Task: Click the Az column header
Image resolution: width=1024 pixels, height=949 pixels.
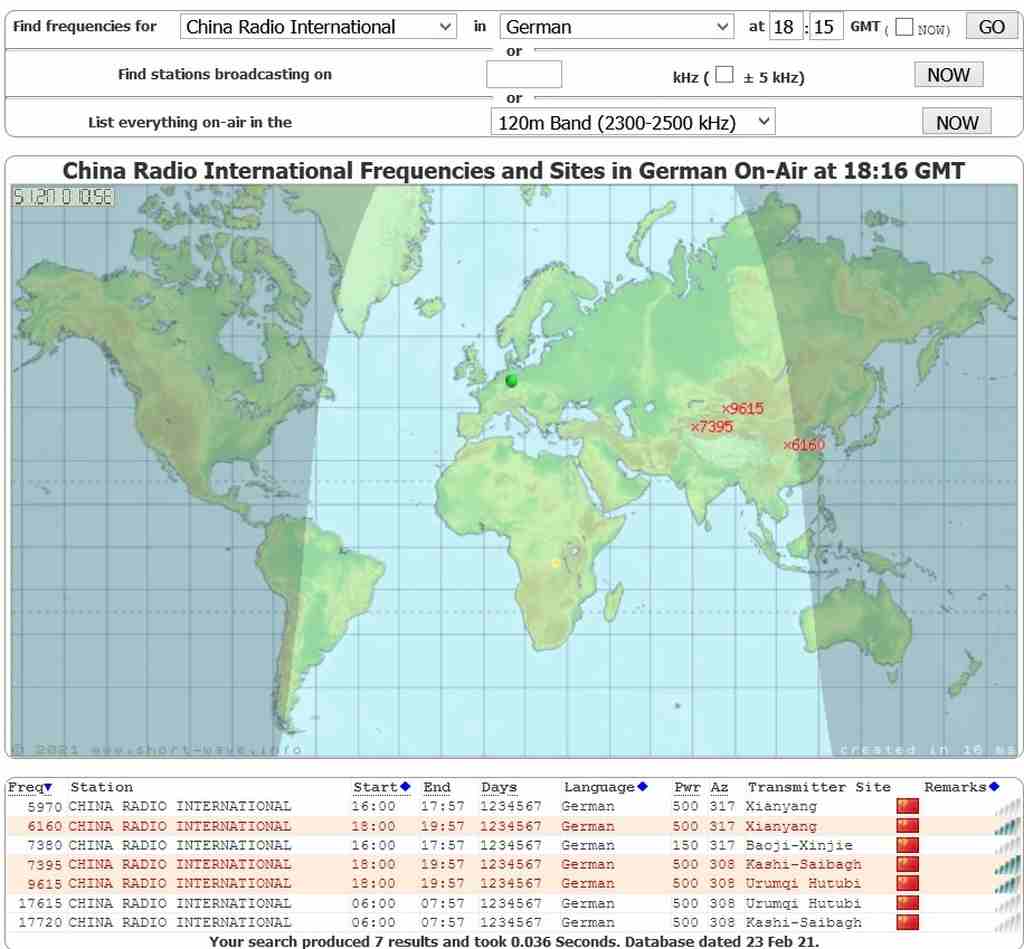Action: tap(719, 787)
